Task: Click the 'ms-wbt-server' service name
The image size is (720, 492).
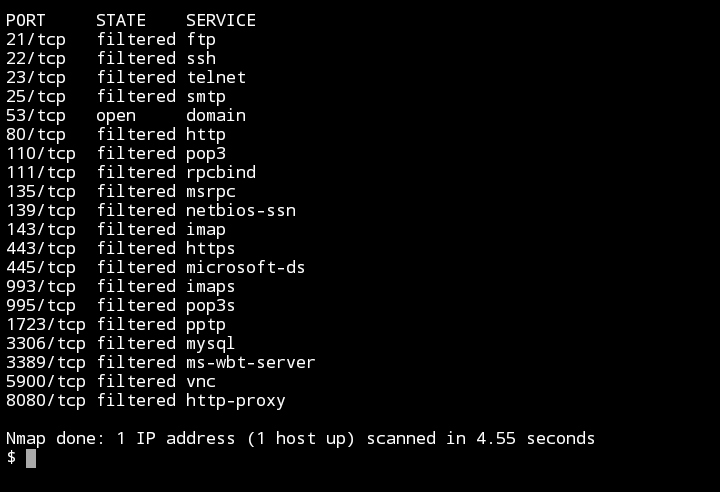Action: [x=251, y=362]
